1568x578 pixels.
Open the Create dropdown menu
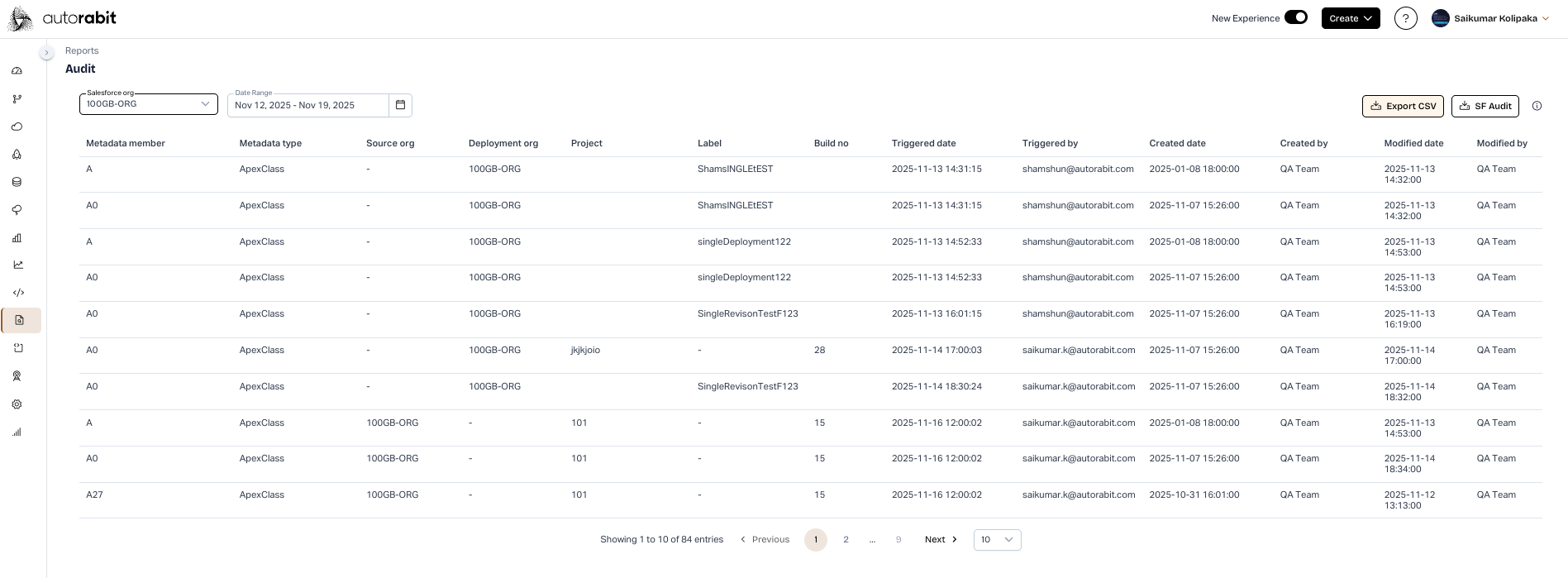(x=1350, y=18)
